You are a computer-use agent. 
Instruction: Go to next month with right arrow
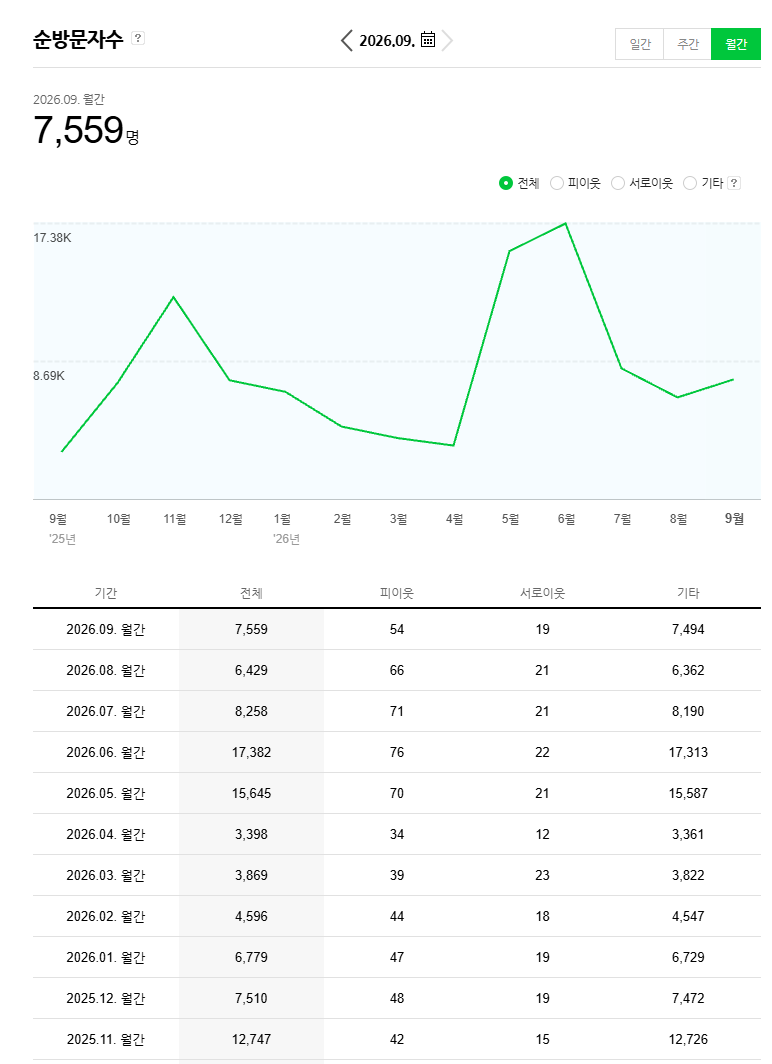(447, 41)
